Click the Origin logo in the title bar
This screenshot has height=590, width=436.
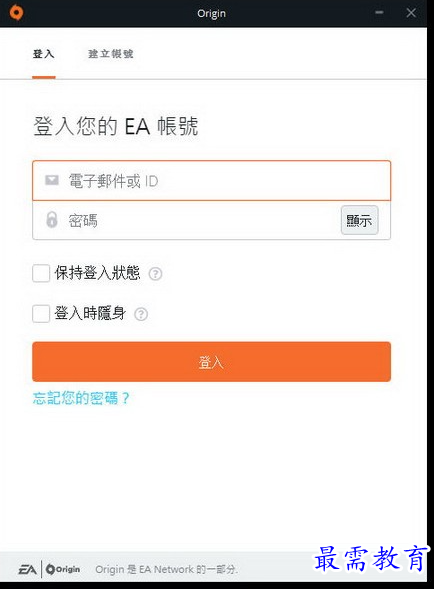(16, 12)
